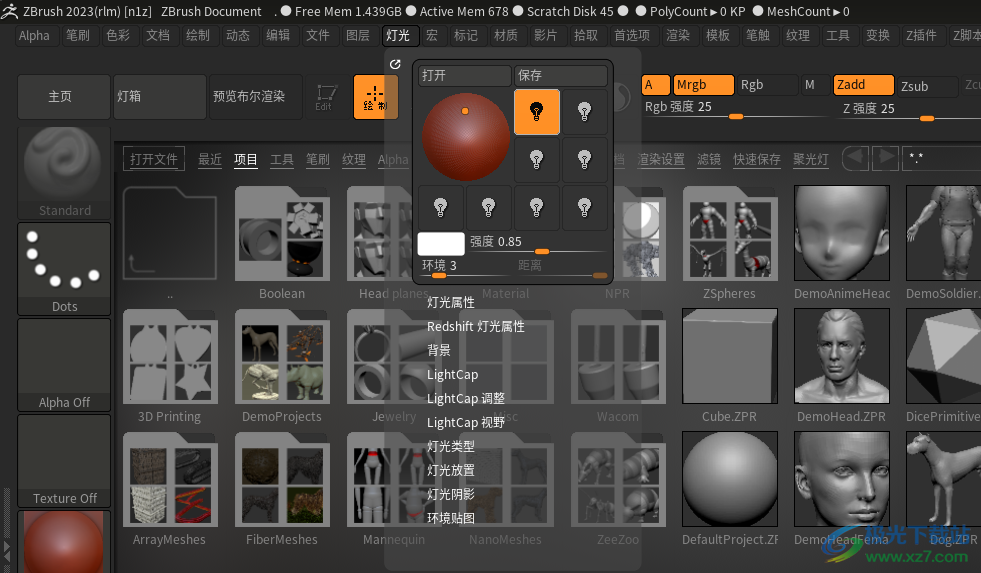Click the orange 绘制 draw icon

click(375, 97)
